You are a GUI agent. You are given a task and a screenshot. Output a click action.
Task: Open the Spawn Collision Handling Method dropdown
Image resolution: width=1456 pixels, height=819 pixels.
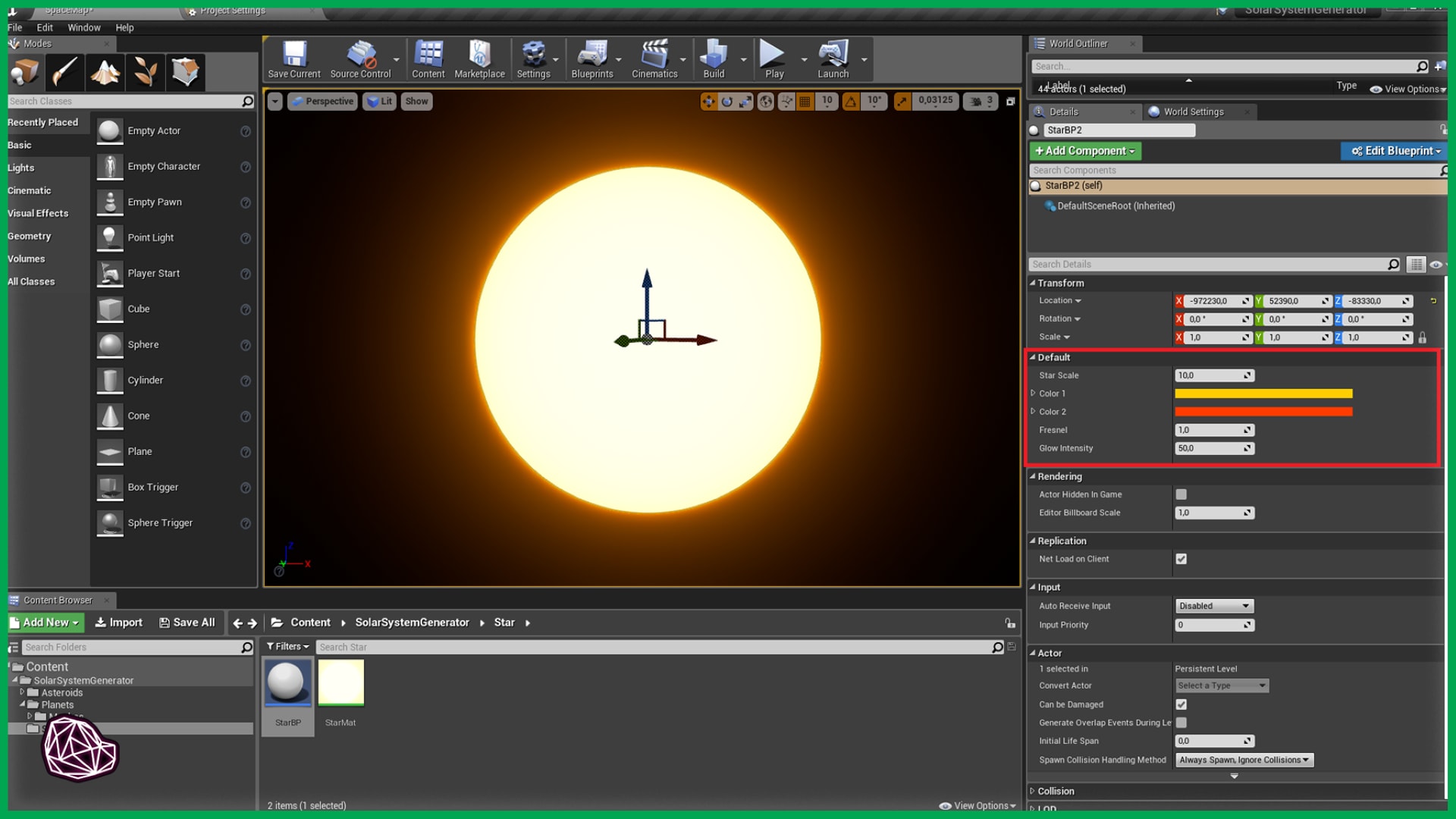1243,759
